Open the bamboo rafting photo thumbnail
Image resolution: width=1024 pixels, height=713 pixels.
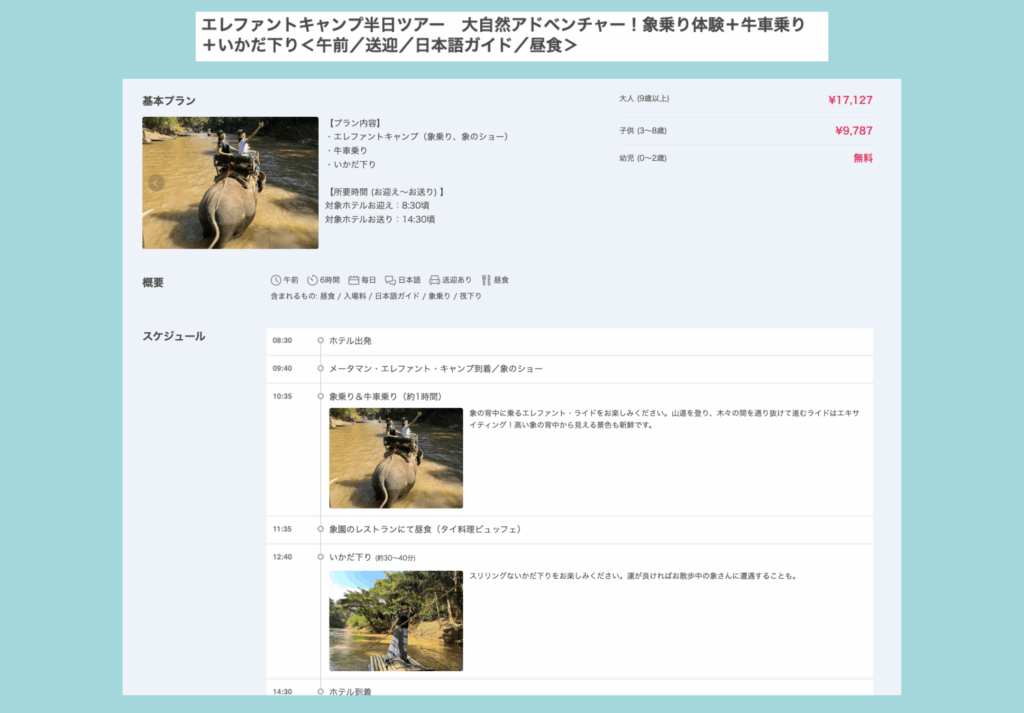(x=396, y=620)
